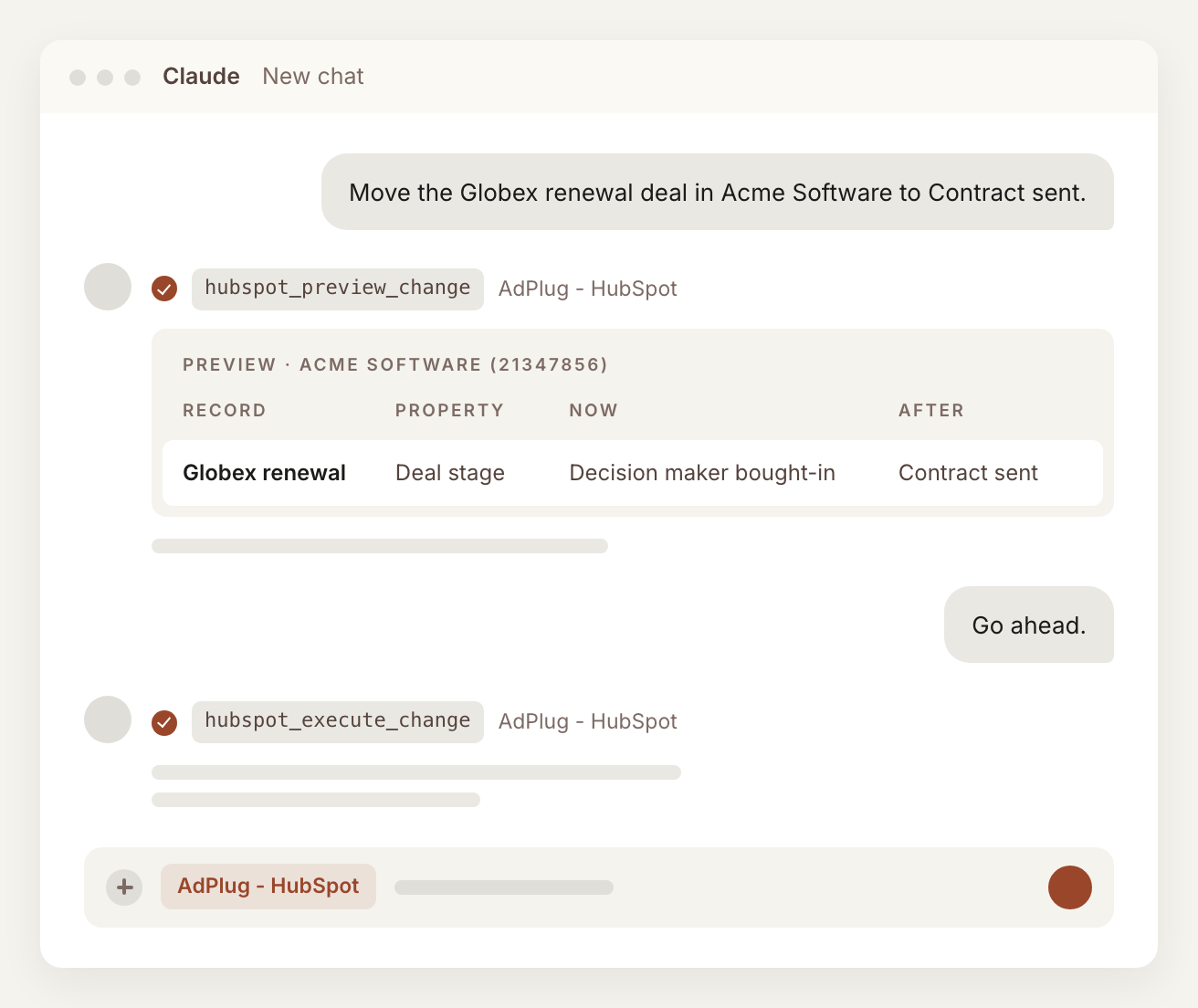The image size is (1198, 1008).
Task: Click the Decision maker bought-in value
Action: (x=702, y=473)
